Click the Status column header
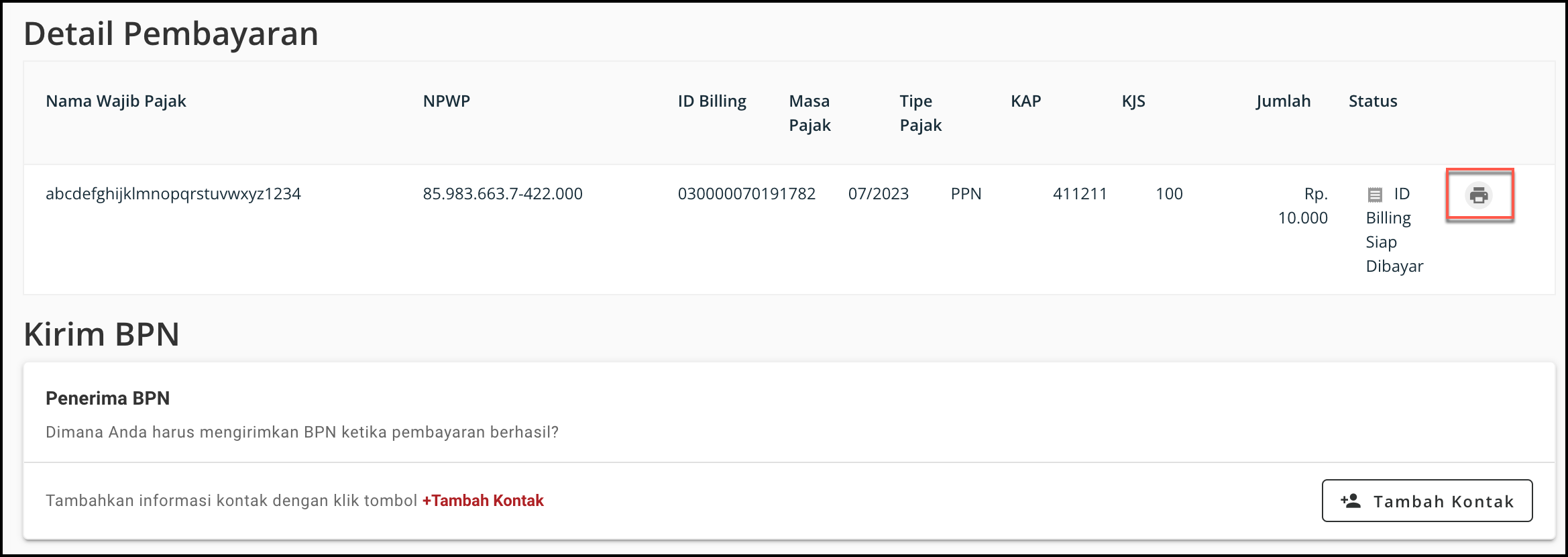This screenshot has height=557, width=1568. (x=1373, y=101)
